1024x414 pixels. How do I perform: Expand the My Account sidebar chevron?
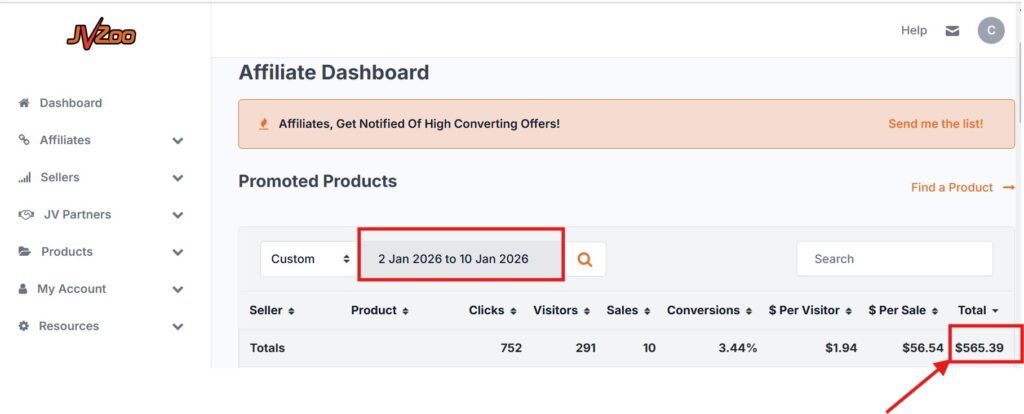pos(178,289)
